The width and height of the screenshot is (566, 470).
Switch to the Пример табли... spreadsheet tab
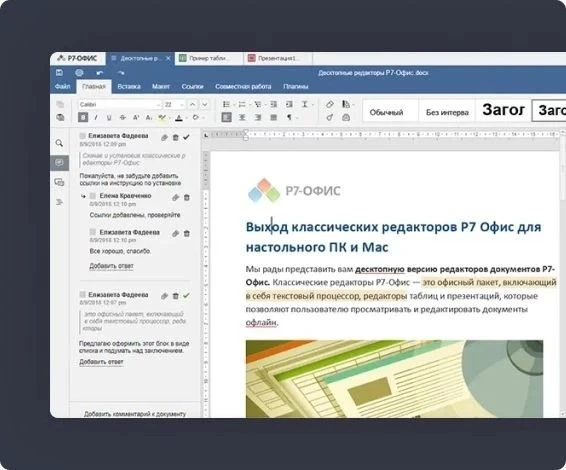209,58
